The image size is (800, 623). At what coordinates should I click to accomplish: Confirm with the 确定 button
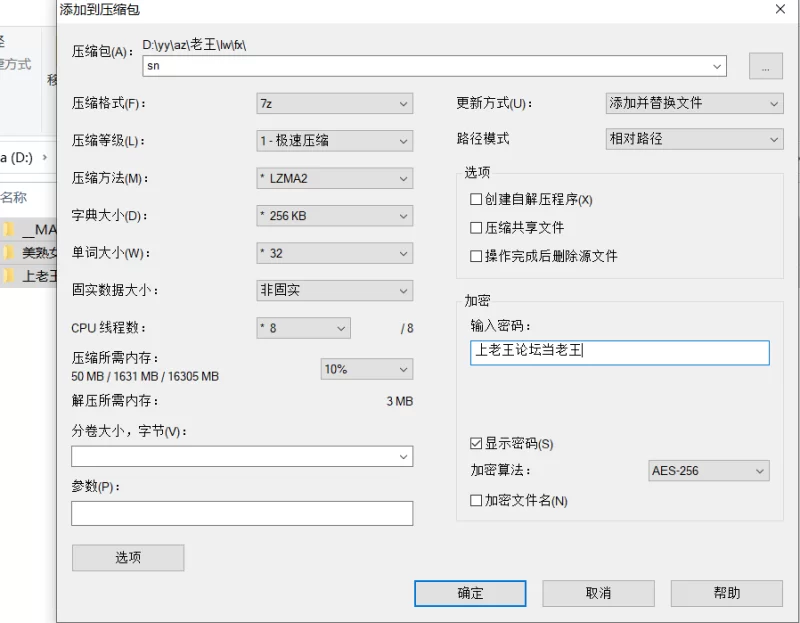point(470,593)
